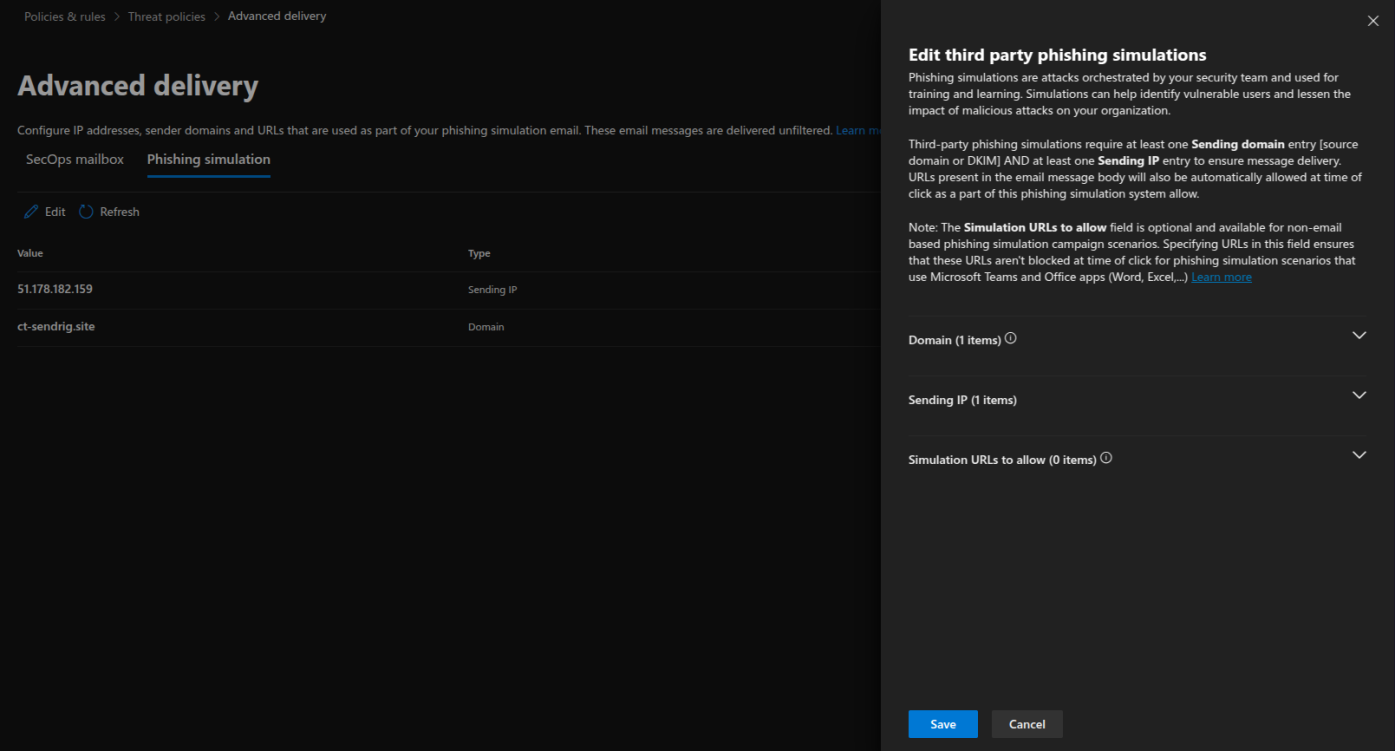Select the Phishing simulation tab
1395x751 pixels.
[x=208, y=160]
